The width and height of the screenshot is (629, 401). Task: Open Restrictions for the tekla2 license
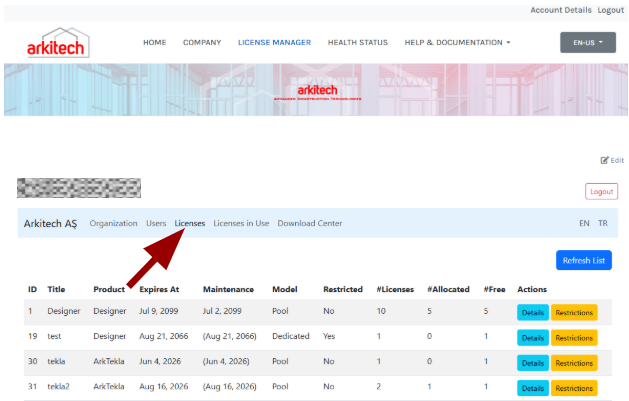[574, 388]
